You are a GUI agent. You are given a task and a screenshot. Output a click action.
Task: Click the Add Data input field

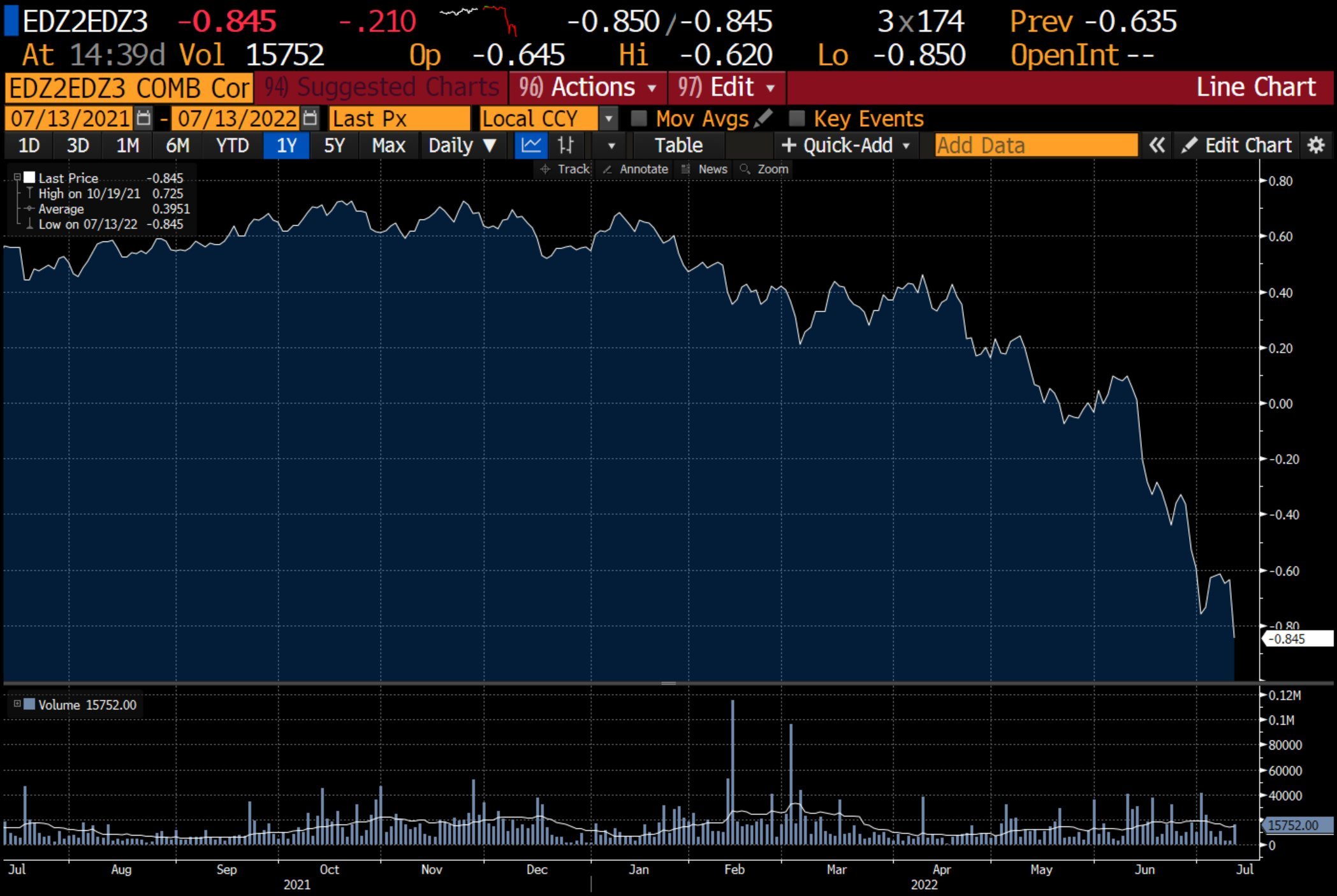[x=1035, y=145]
